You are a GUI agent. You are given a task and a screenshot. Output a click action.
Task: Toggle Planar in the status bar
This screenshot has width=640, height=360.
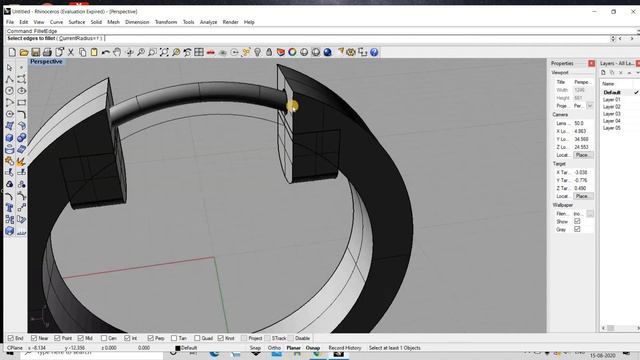(293, 348)
